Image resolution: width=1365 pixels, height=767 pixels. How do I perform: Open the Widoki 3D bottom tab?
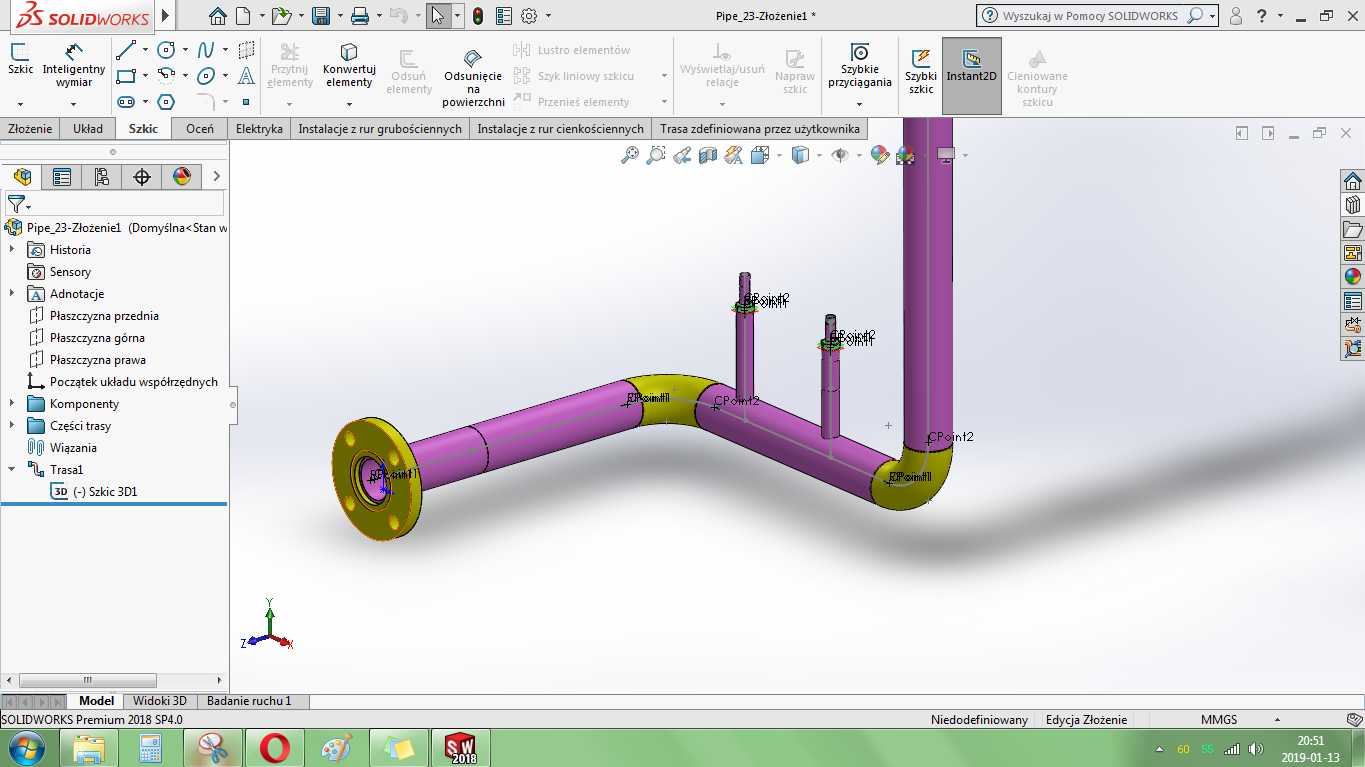coord(160,701)
